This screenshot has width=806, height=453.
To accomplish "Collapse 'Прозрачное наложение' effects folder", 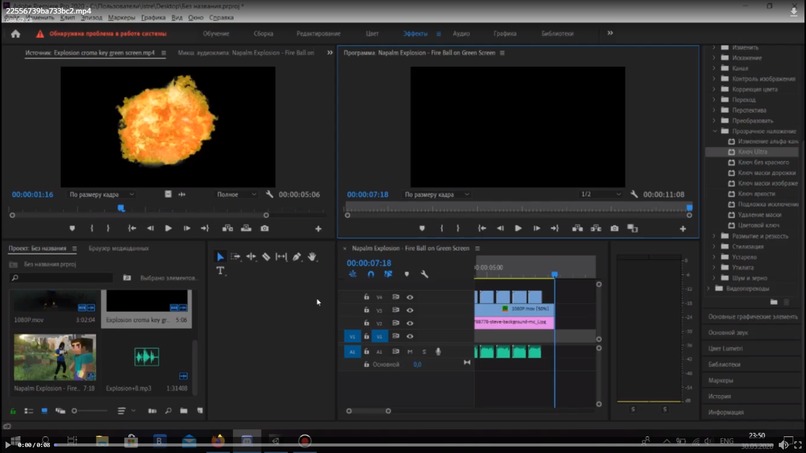I will [x=715, y=131].
